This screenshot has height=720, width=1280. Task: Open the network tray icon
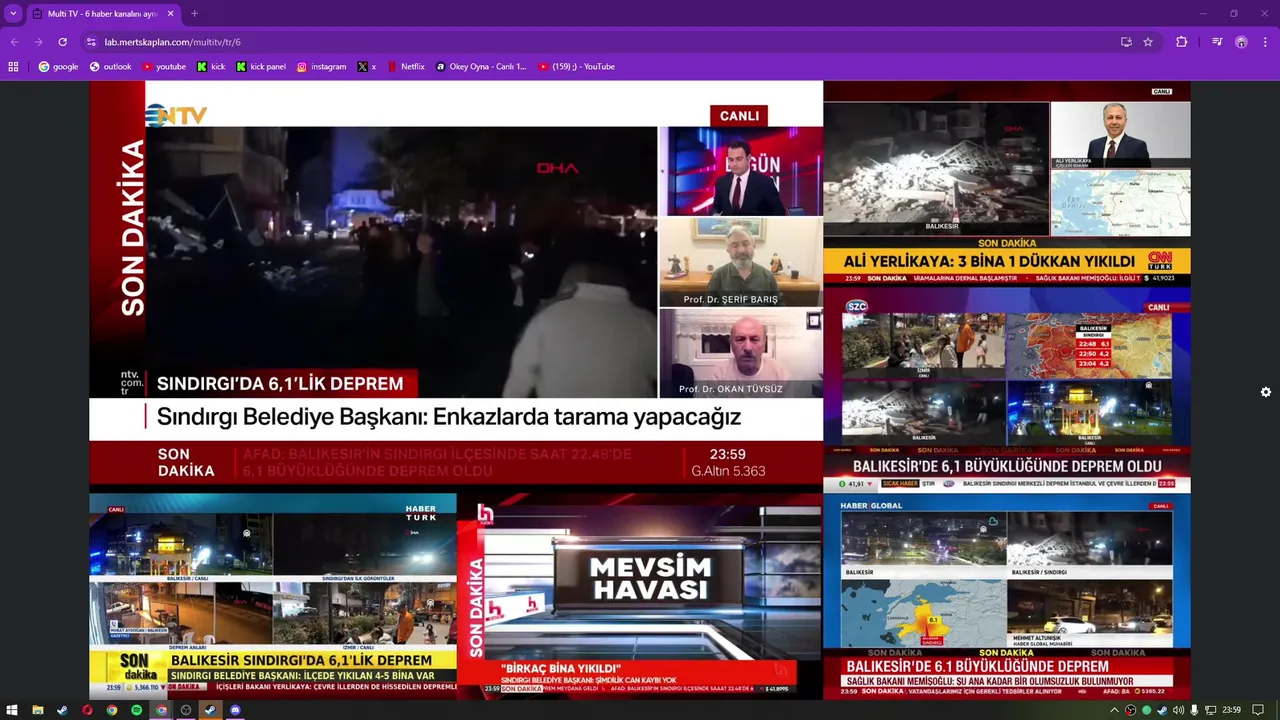point(1211,710)
